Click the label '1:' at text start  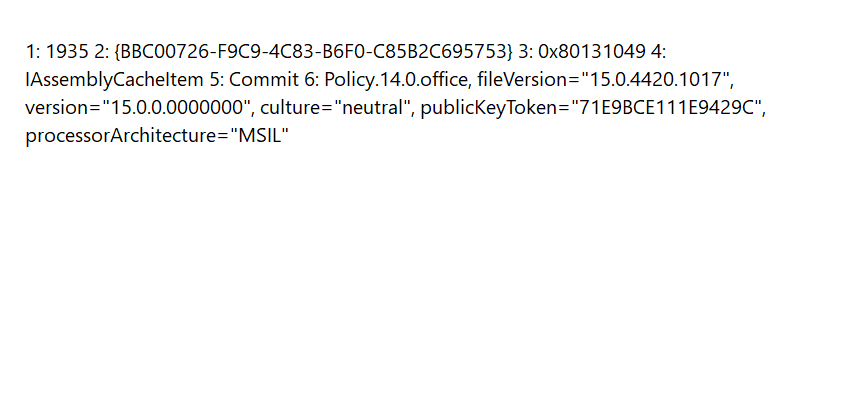(x=33, y=52)
